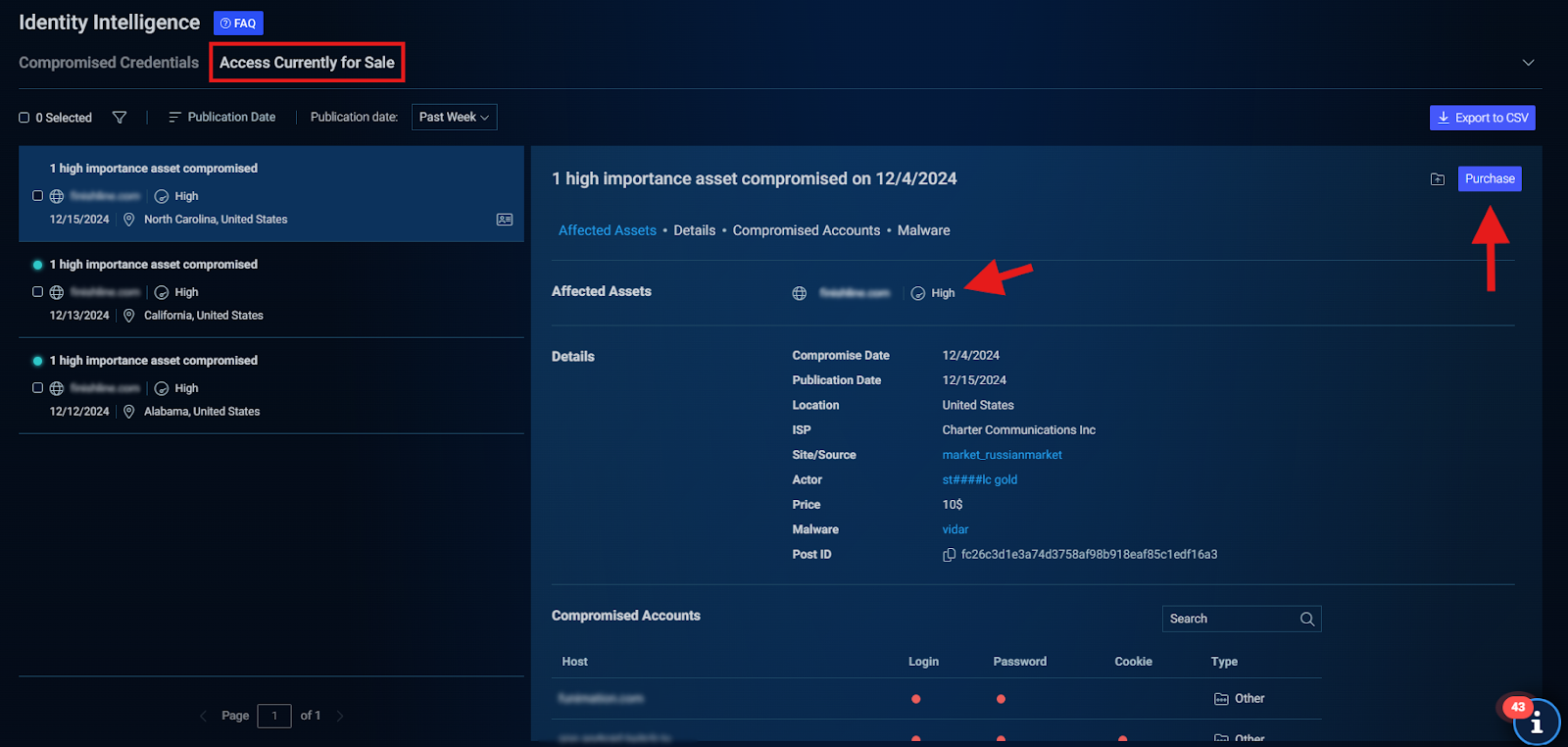Copy the Post ID using copy icon

pyautogui.click(x=949, y=555)
